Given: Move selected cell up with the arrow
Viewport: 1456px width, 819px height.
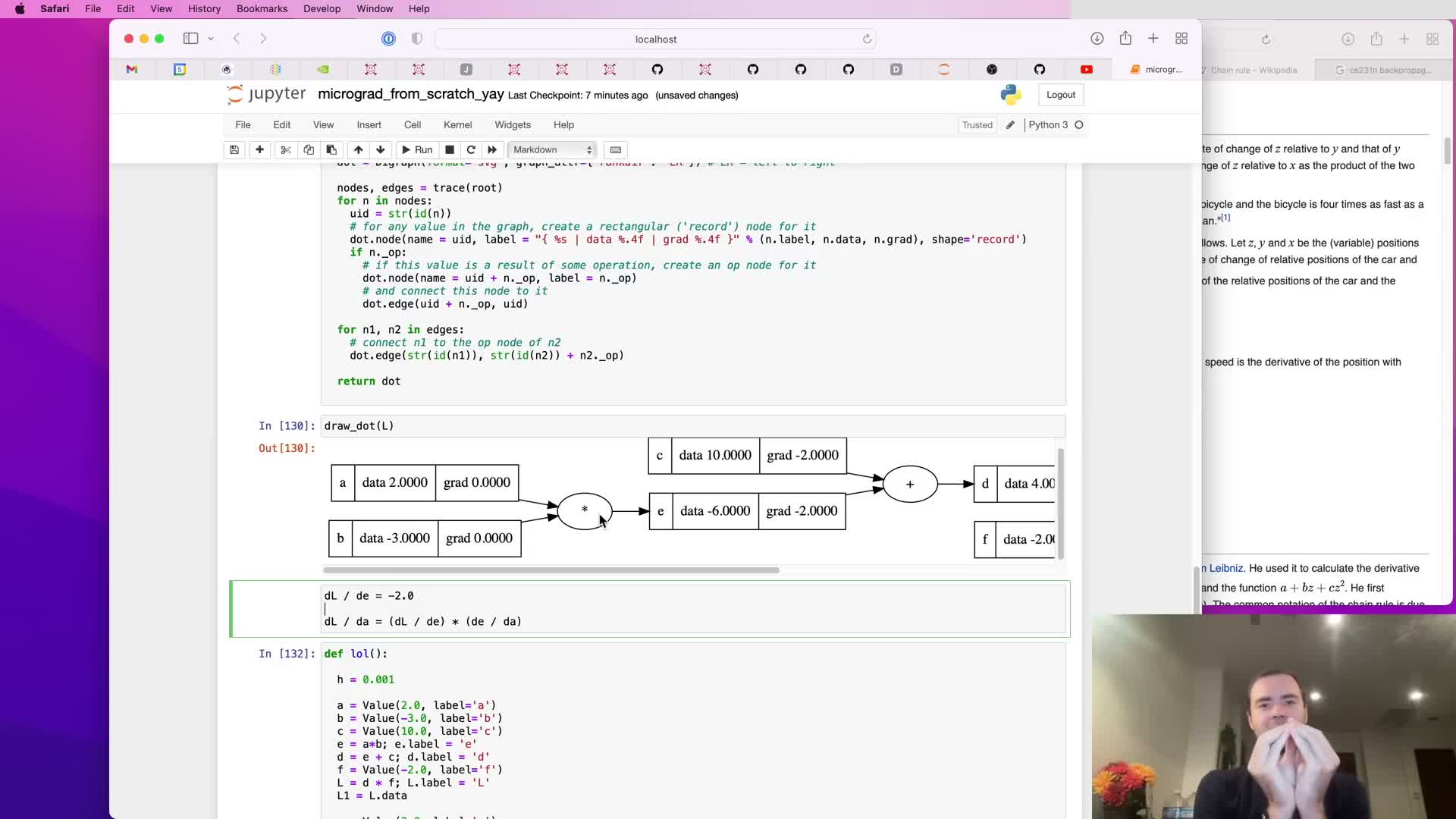Looking at the screenshot, I should (358, 149).
